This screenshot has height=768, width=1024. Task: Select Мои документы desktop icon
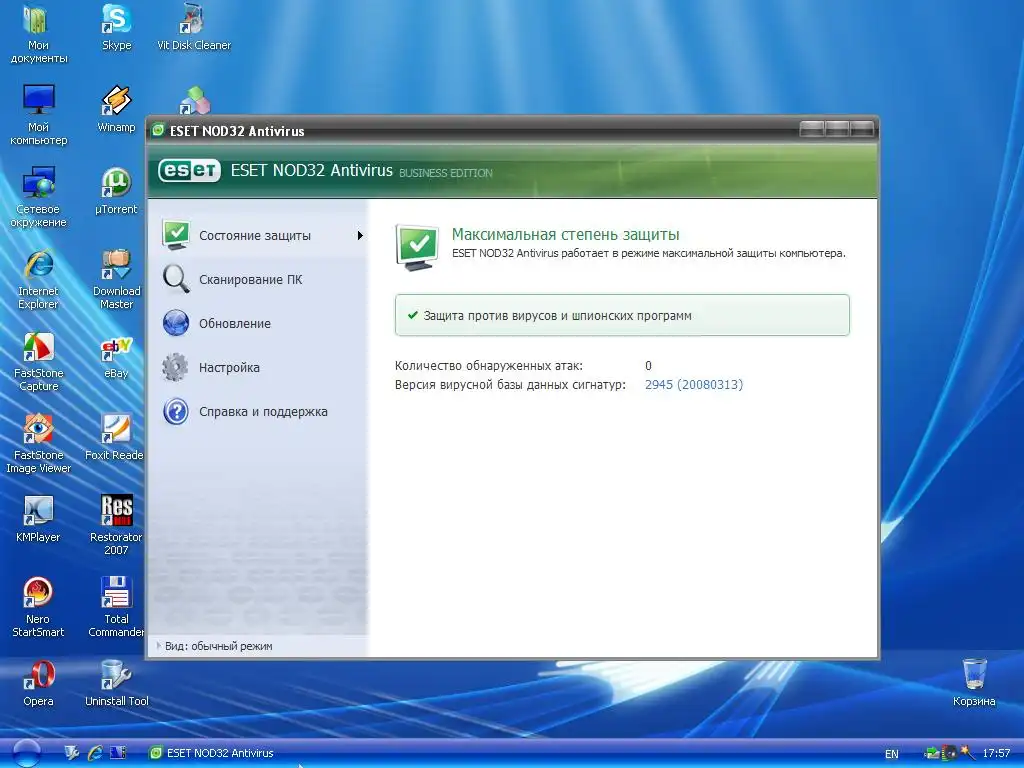[39, 34]
